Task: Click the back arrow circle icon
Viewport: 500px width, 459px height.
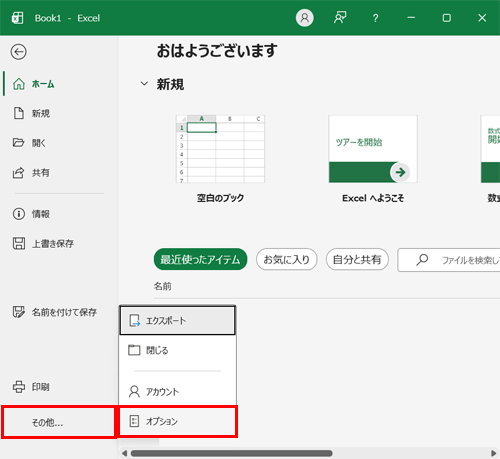Action: point(18,52)
